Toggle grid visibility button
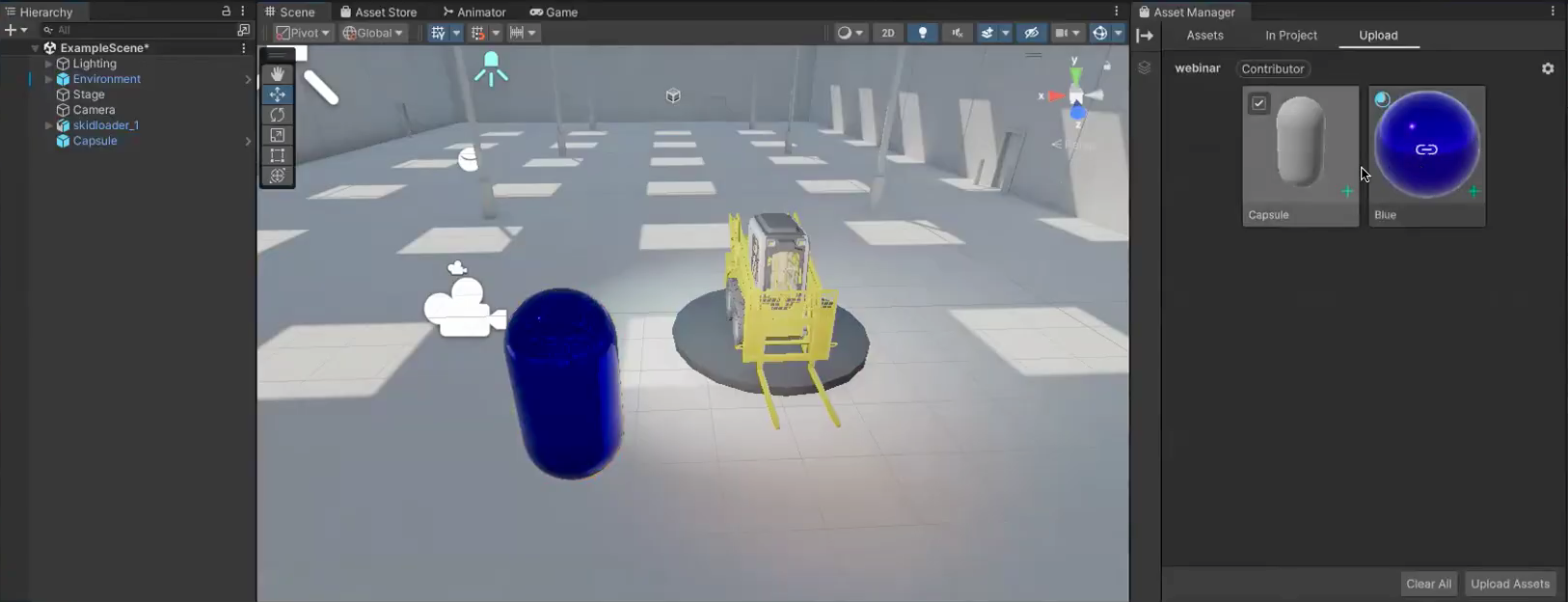This screenshot has height=602, width=1568. point(439,33)
